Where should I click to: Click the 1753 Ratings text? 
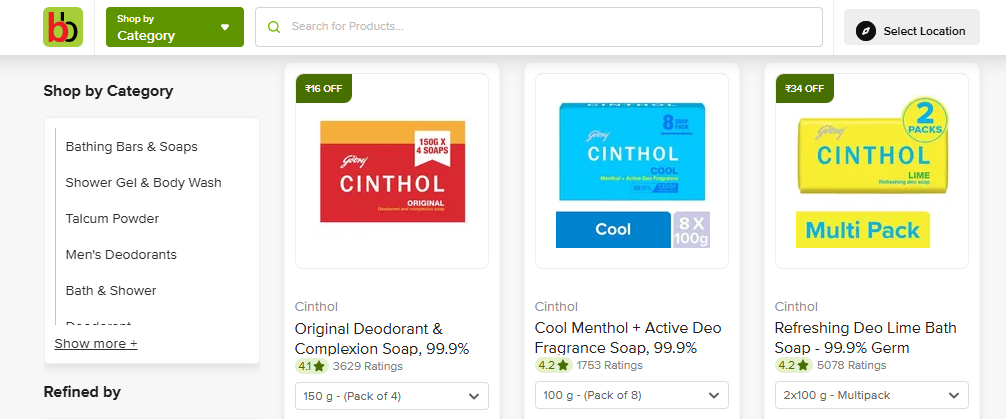click(610, 365)
